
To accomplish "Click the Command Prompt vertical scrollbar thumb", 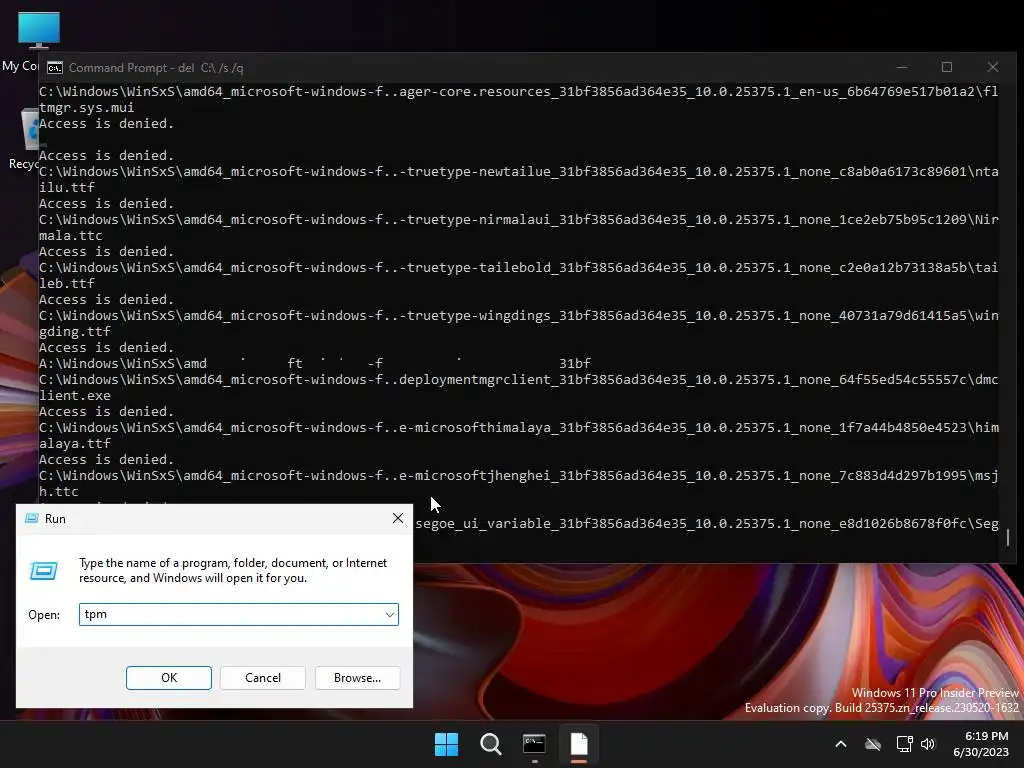I will pos(1008,537).
